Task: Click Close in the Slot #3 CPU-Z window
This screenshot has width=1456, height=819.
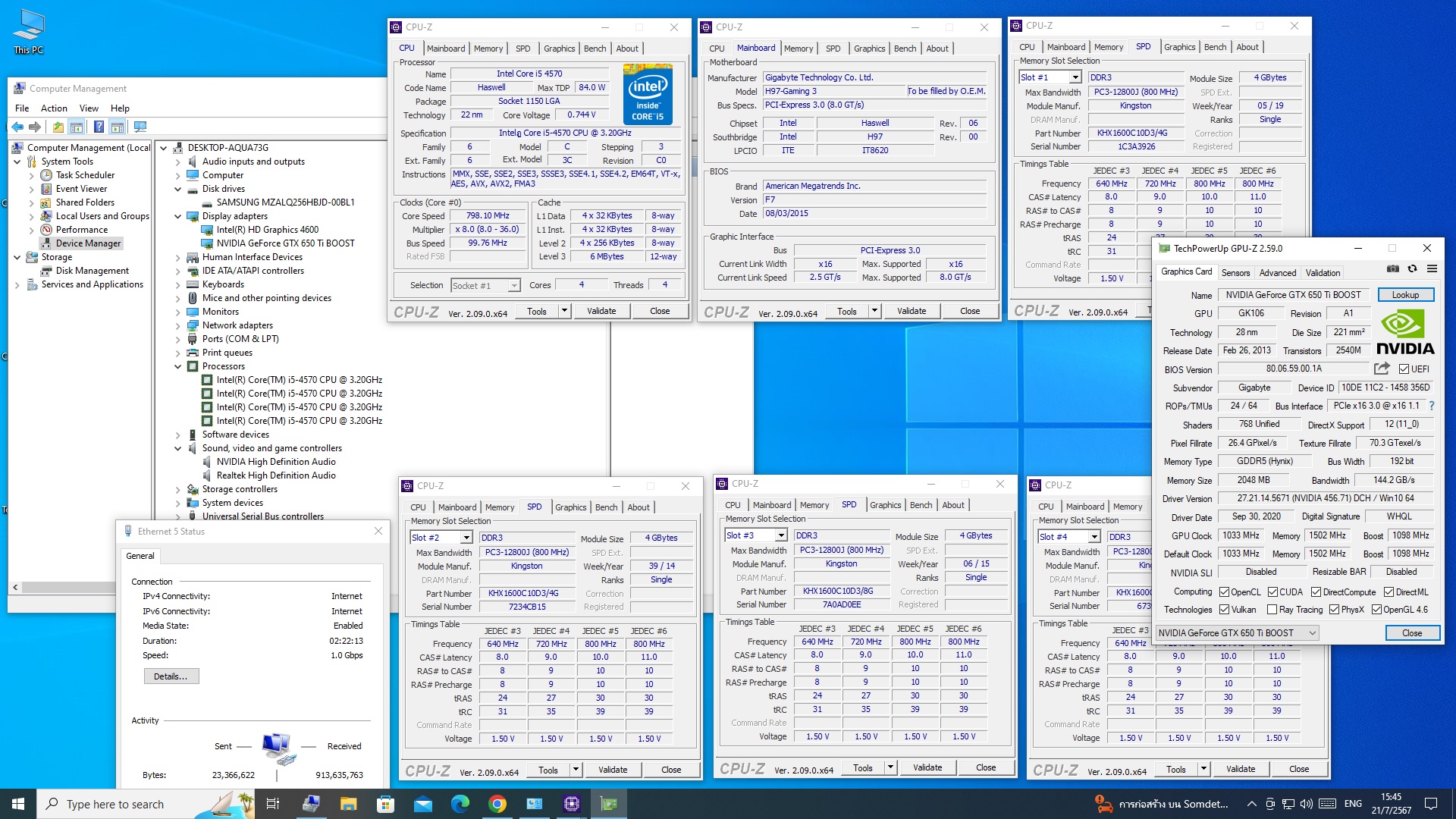Action: pos(986,767)
